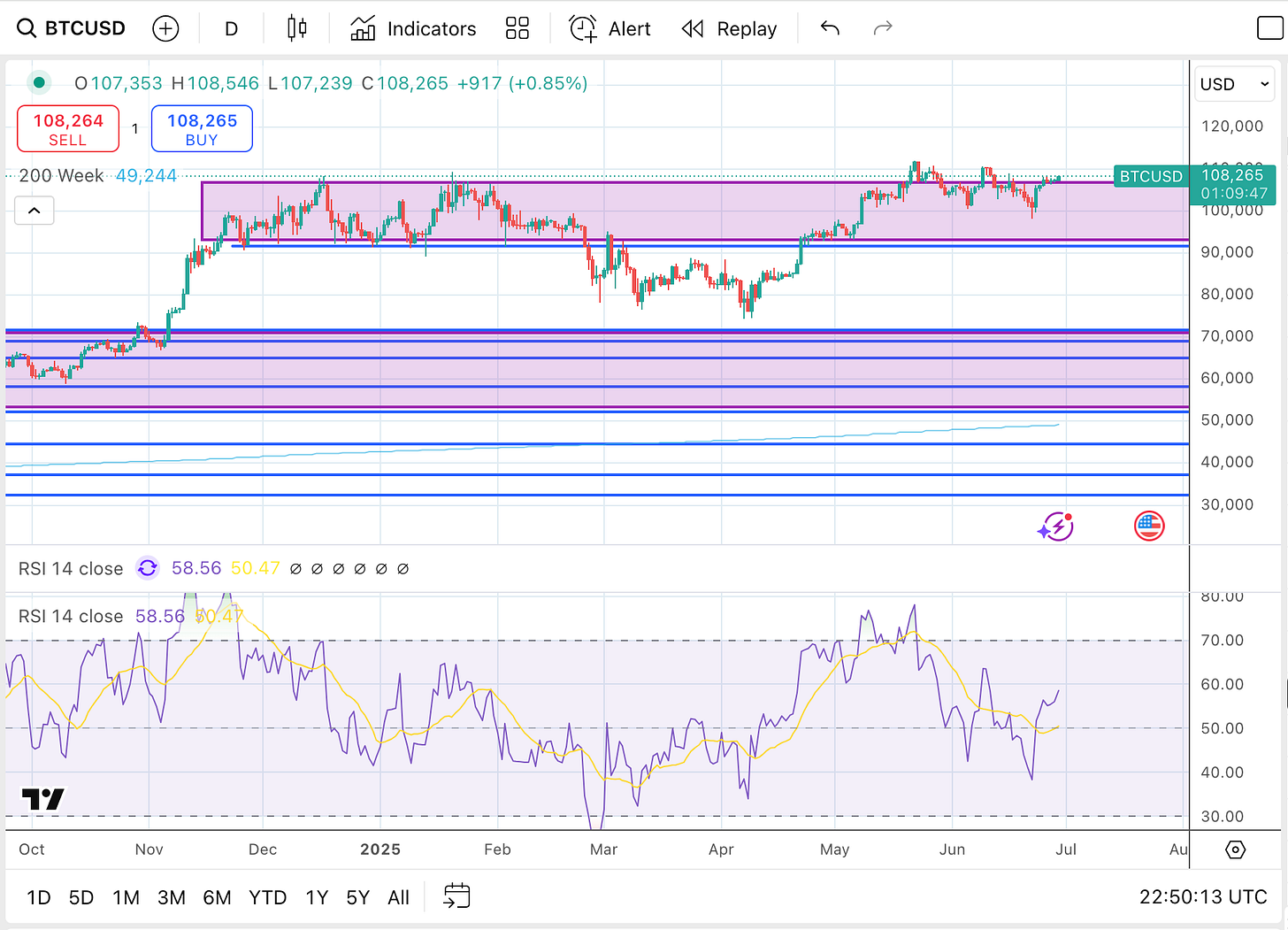Open the USD currency dropdown
Screen dimensions: 1288x930
tap(1235, 84)
